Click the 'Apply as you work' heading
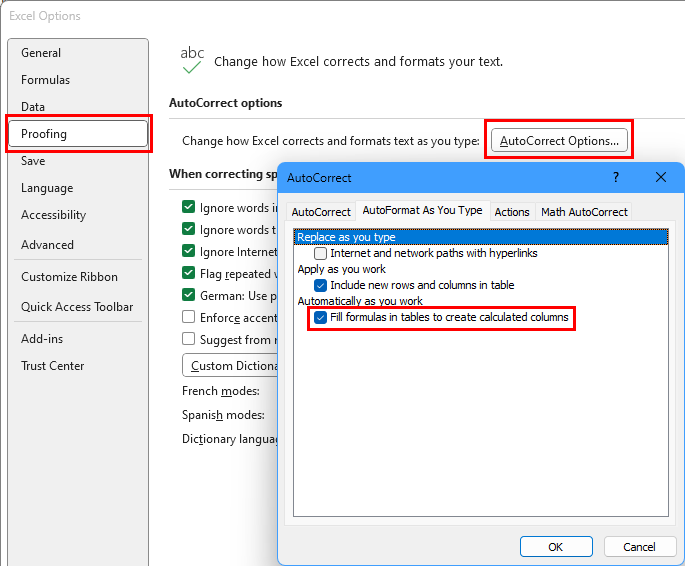The width and height of the screenshot is (685, 566). [x=342, y=269]
